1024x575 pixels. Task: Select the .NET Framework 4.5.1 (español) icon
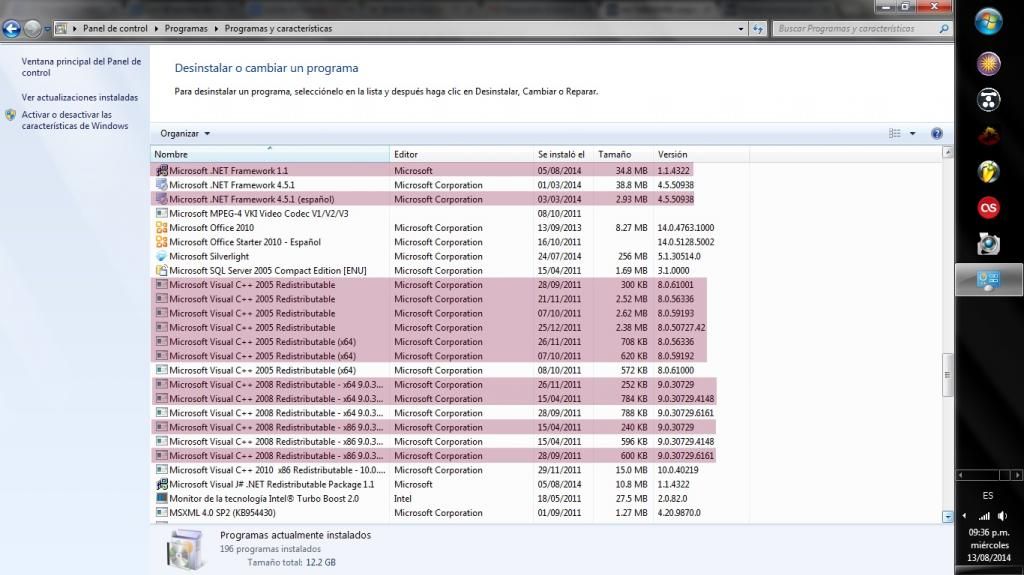(161, 199)
